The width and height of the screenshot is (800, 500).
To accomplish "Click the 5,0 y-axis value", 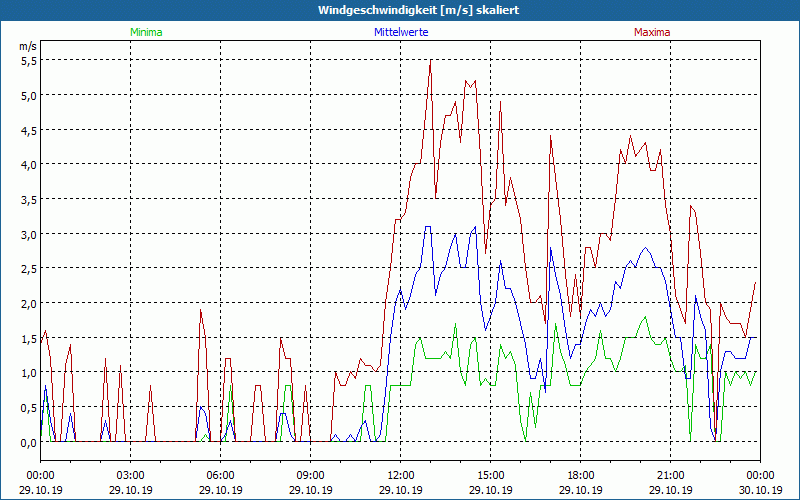I will tap(29, 95).
